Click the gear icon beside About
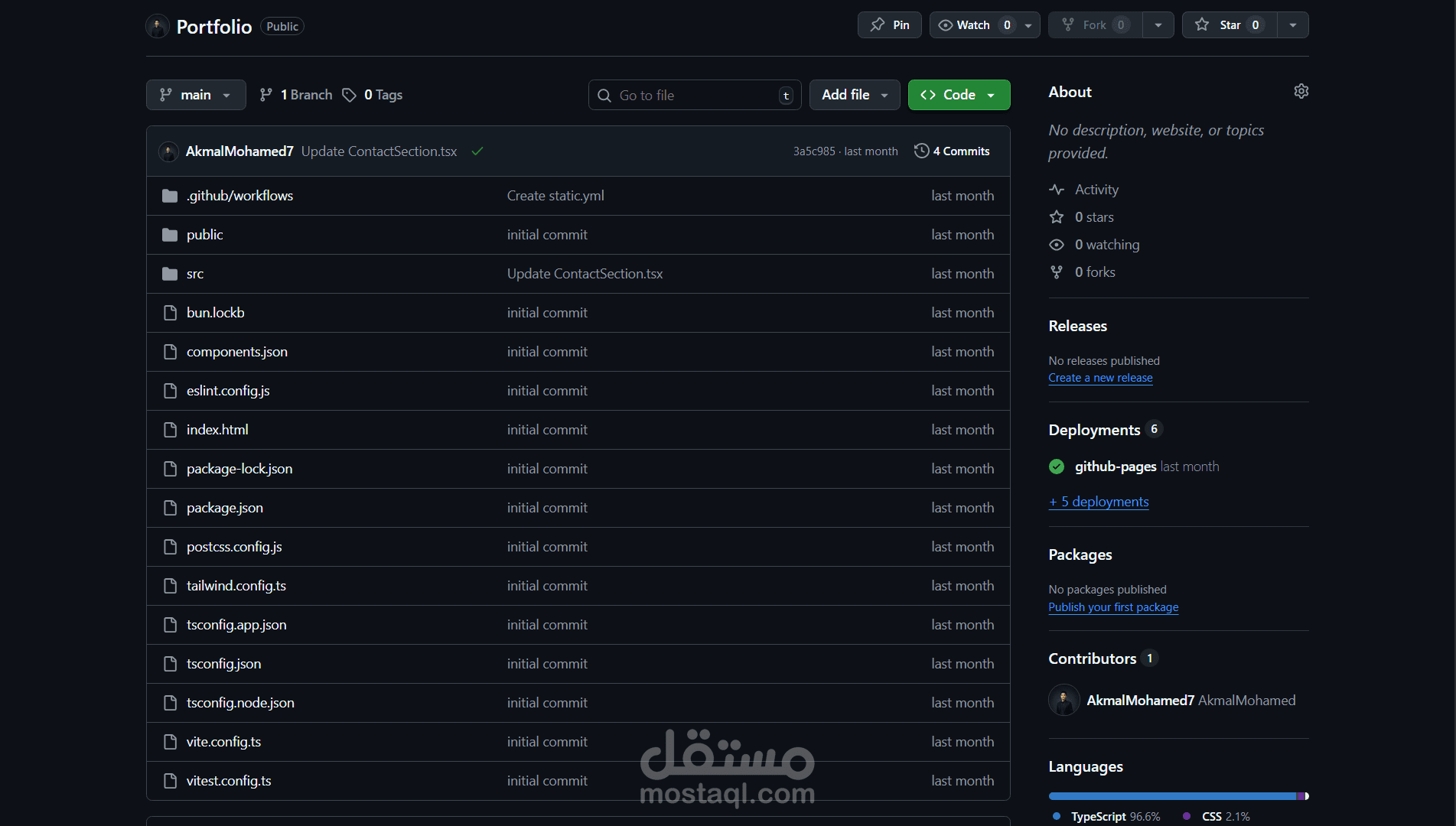 pyautogui.click(x=1301, y=92)
